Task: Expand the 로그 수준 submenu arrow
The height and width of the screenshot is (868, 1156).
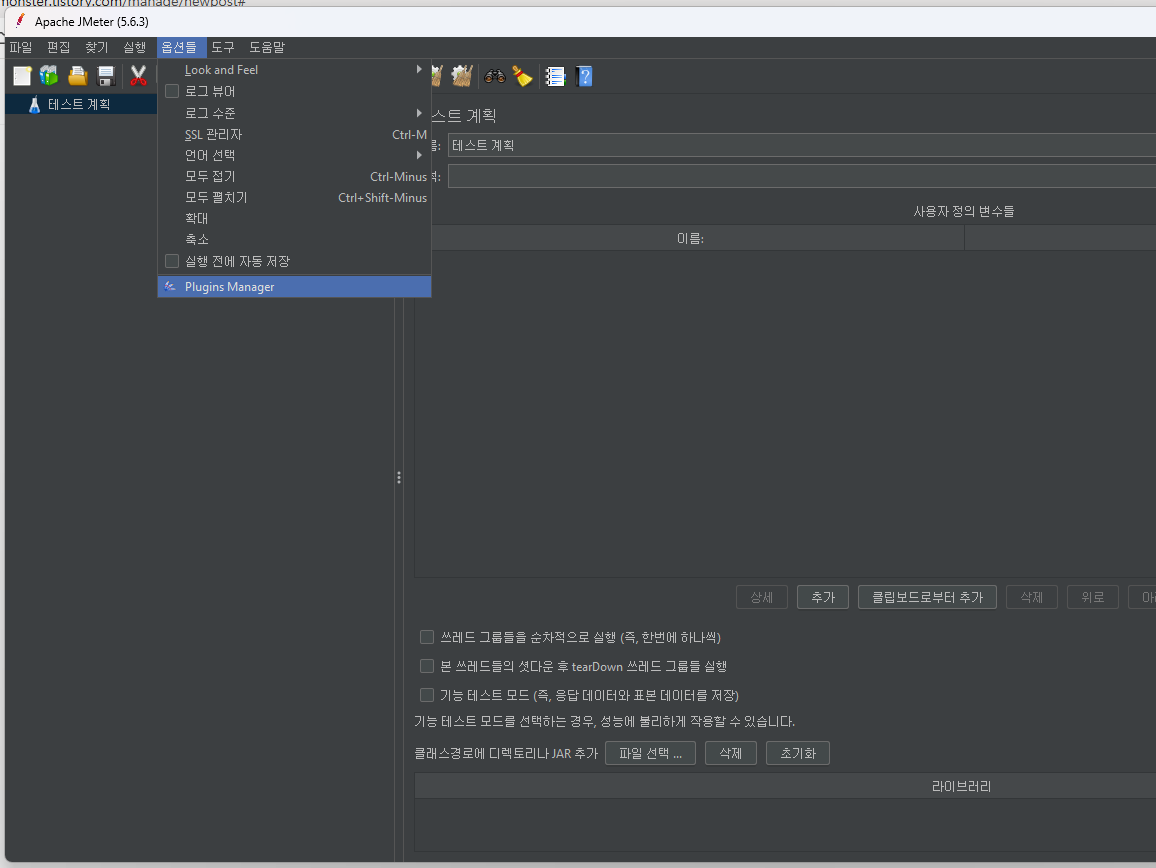Action: point(419,113)
